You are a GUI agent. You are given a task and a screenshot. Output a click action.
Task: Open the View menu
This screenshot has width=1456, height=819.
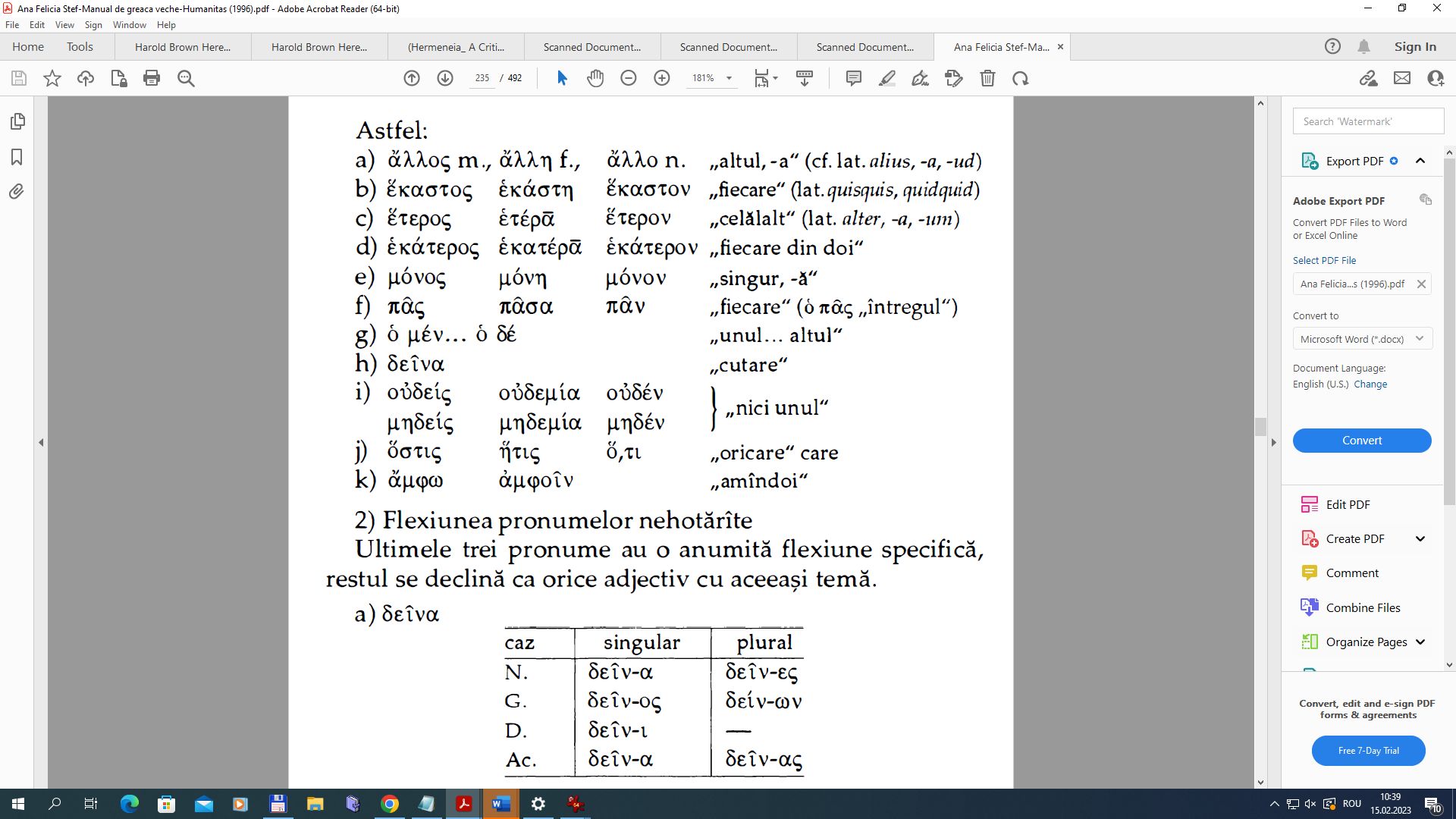[x=64, y=24]
